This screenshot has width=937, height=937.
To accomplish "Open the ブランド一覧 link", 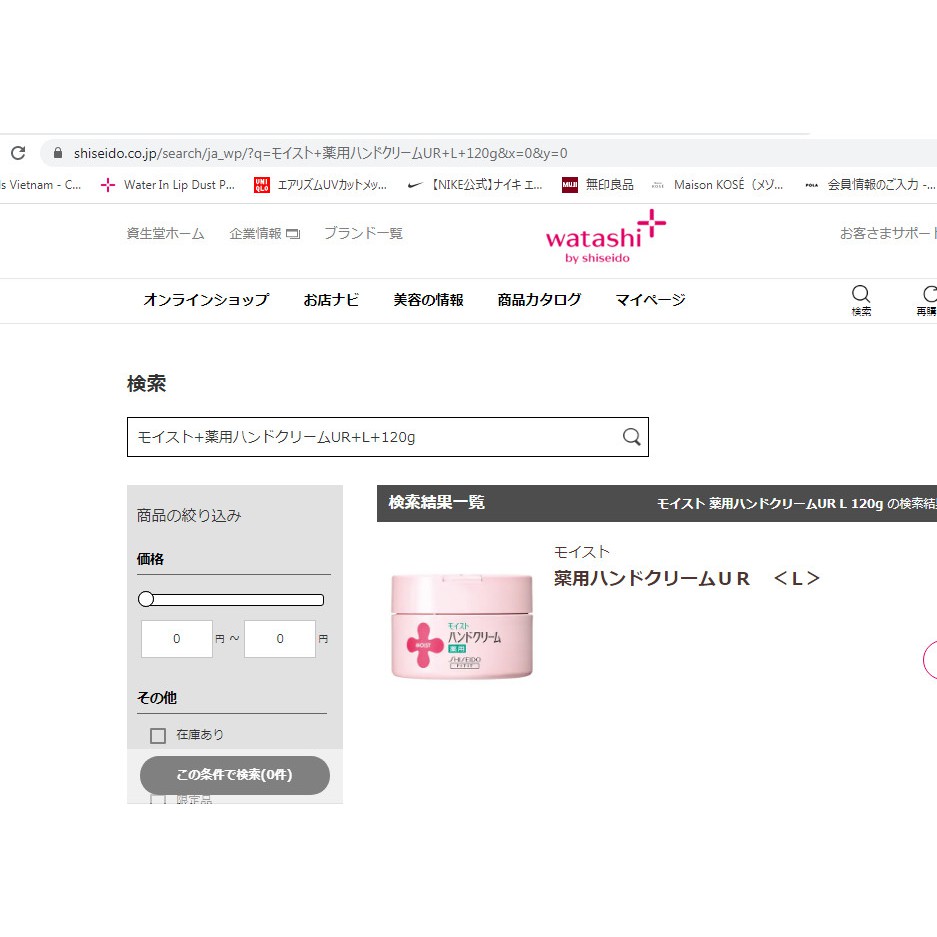I will pos(363,233).
